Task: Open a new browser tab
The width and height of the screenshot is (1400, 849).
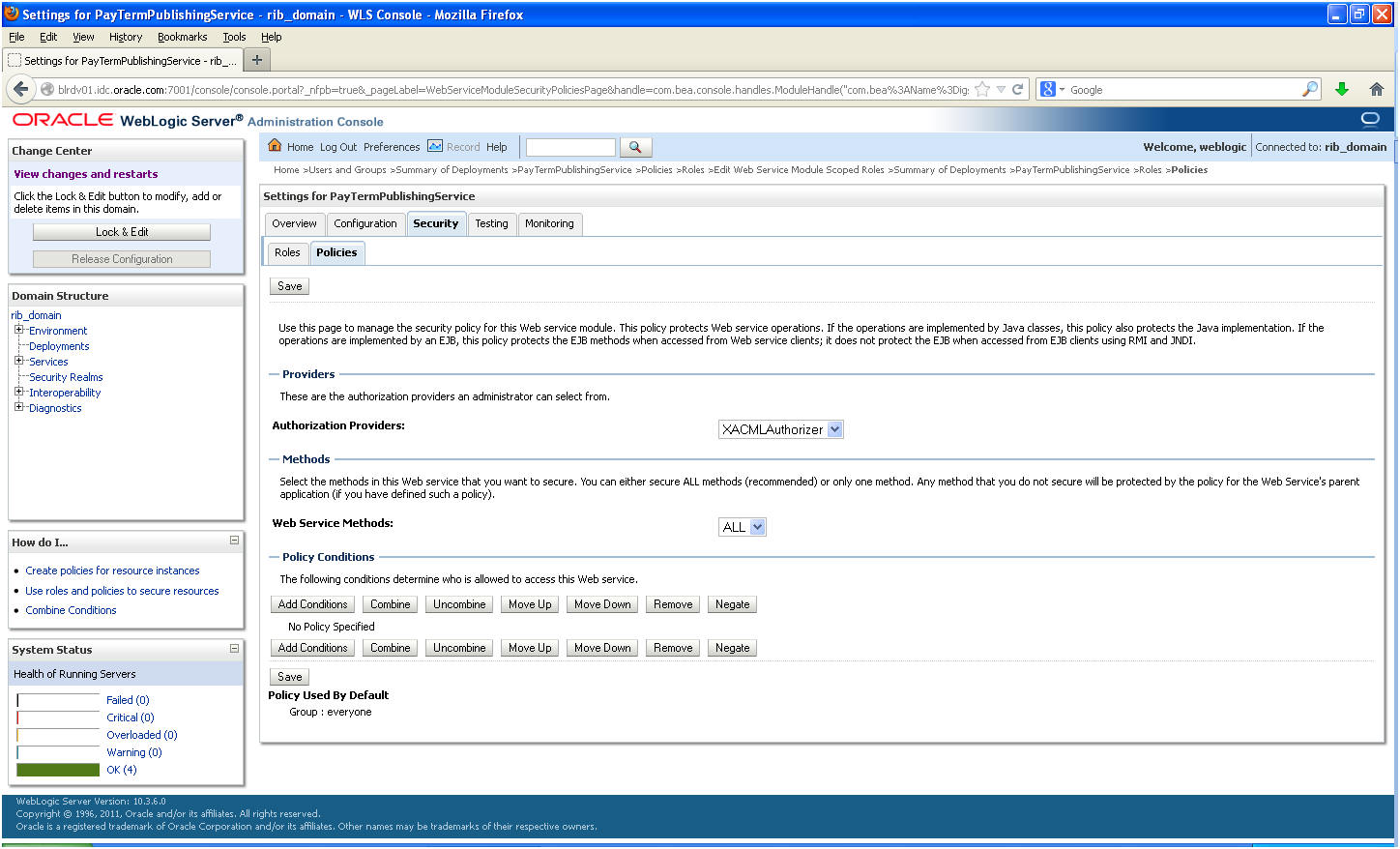Action: click(x=257, y=60)
